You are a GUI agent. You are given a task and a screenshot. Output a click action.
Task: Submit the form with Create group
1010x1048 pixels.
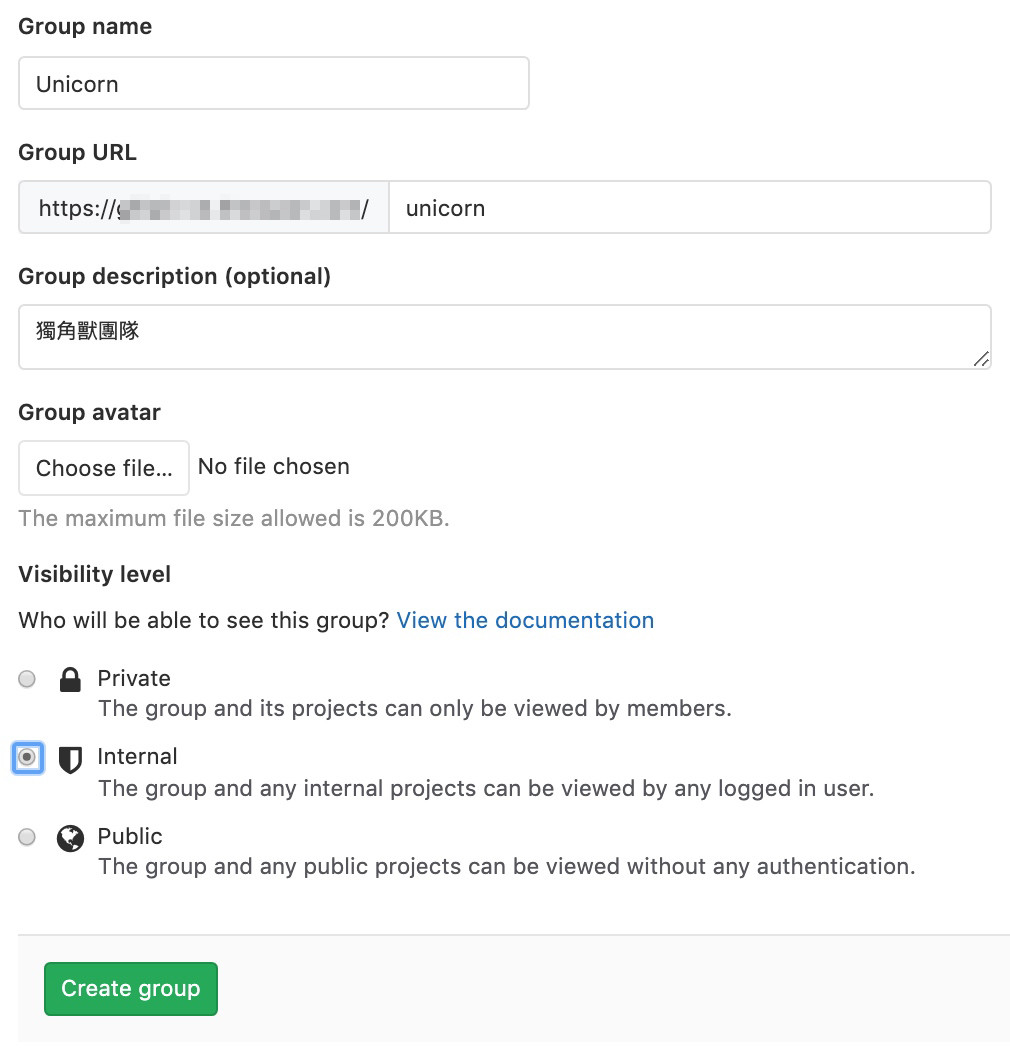130,988
